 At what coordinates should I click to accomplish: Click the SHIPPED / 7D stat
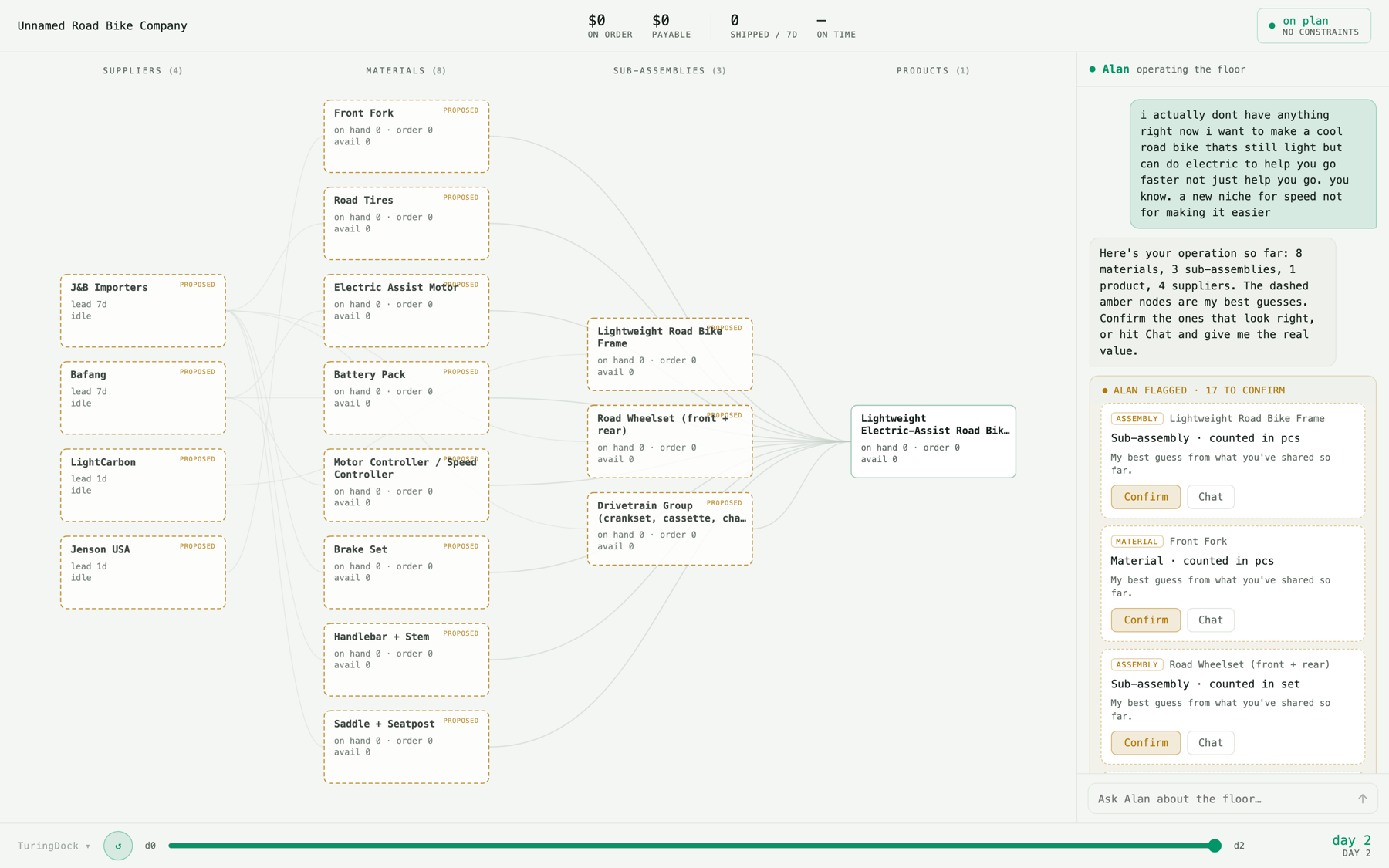[763, 26]
